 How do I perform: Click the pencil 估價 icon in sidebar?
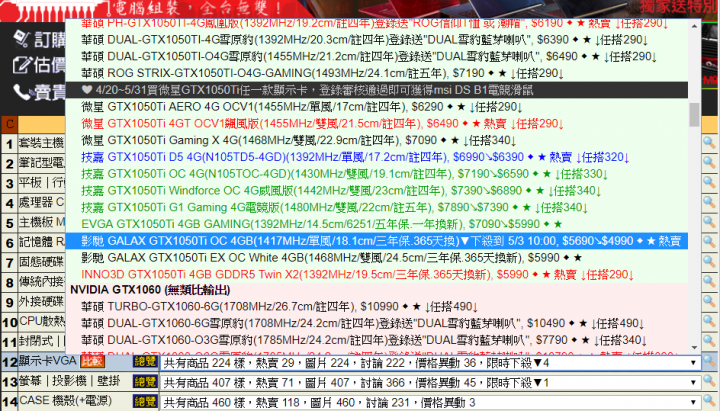(21, 65)
